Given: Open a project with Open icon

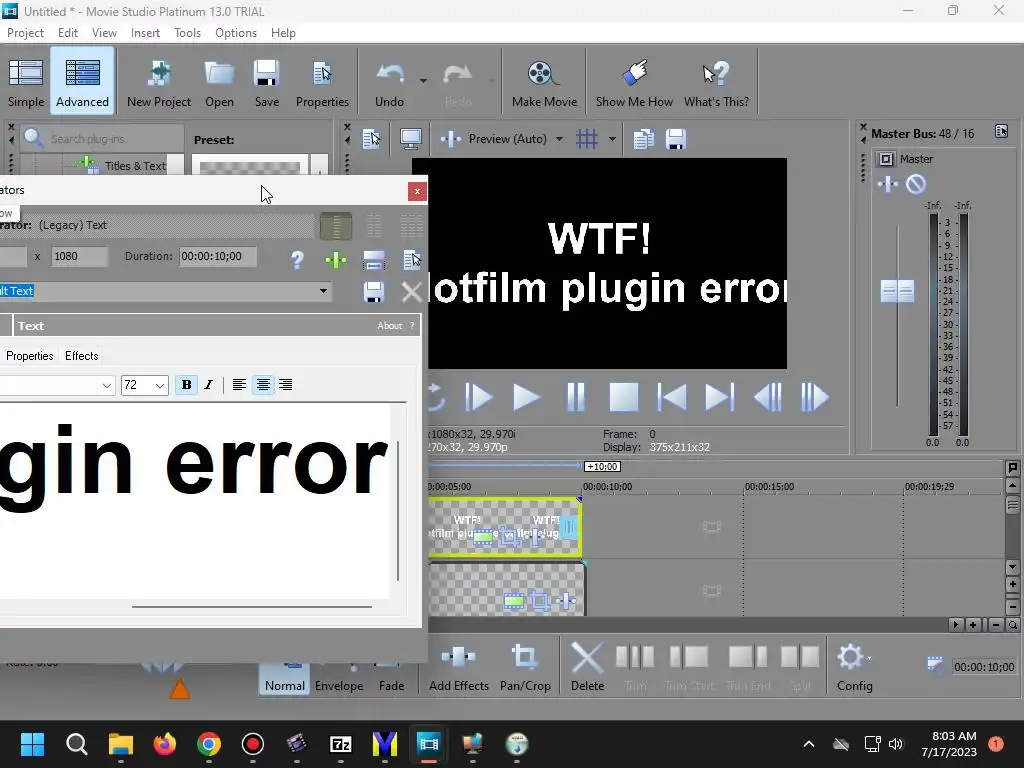Looking at the screenshot, I should point(219,82).
